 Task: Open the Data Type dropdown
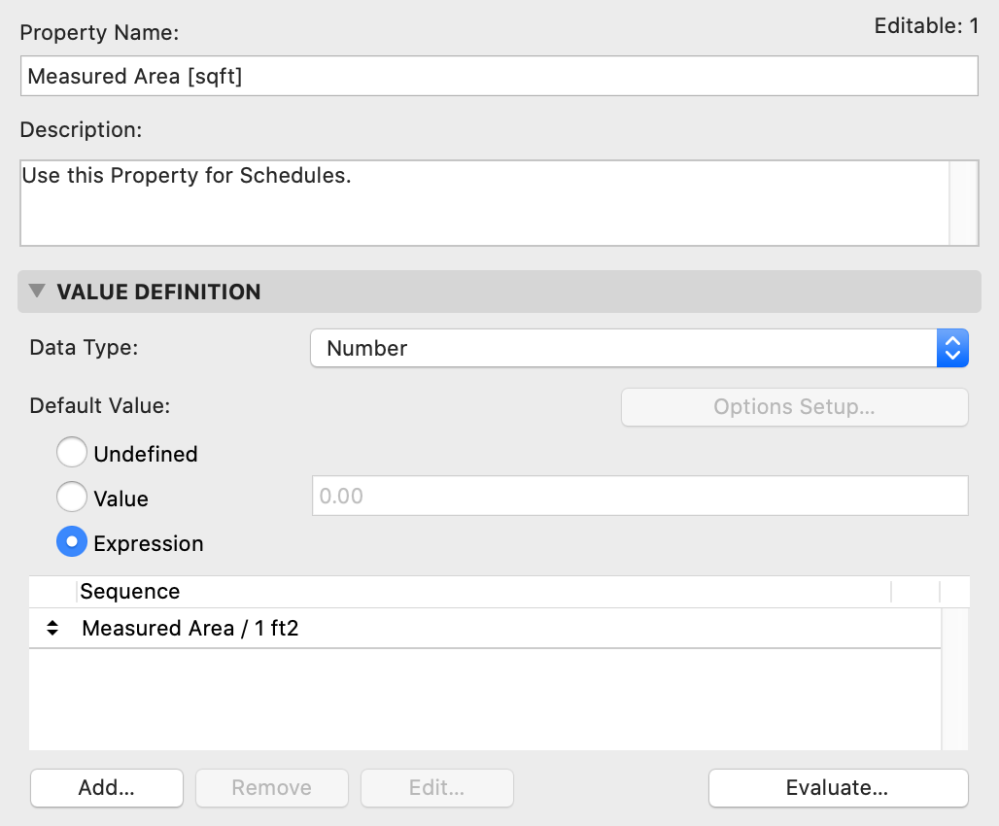[x=638, y=348]
